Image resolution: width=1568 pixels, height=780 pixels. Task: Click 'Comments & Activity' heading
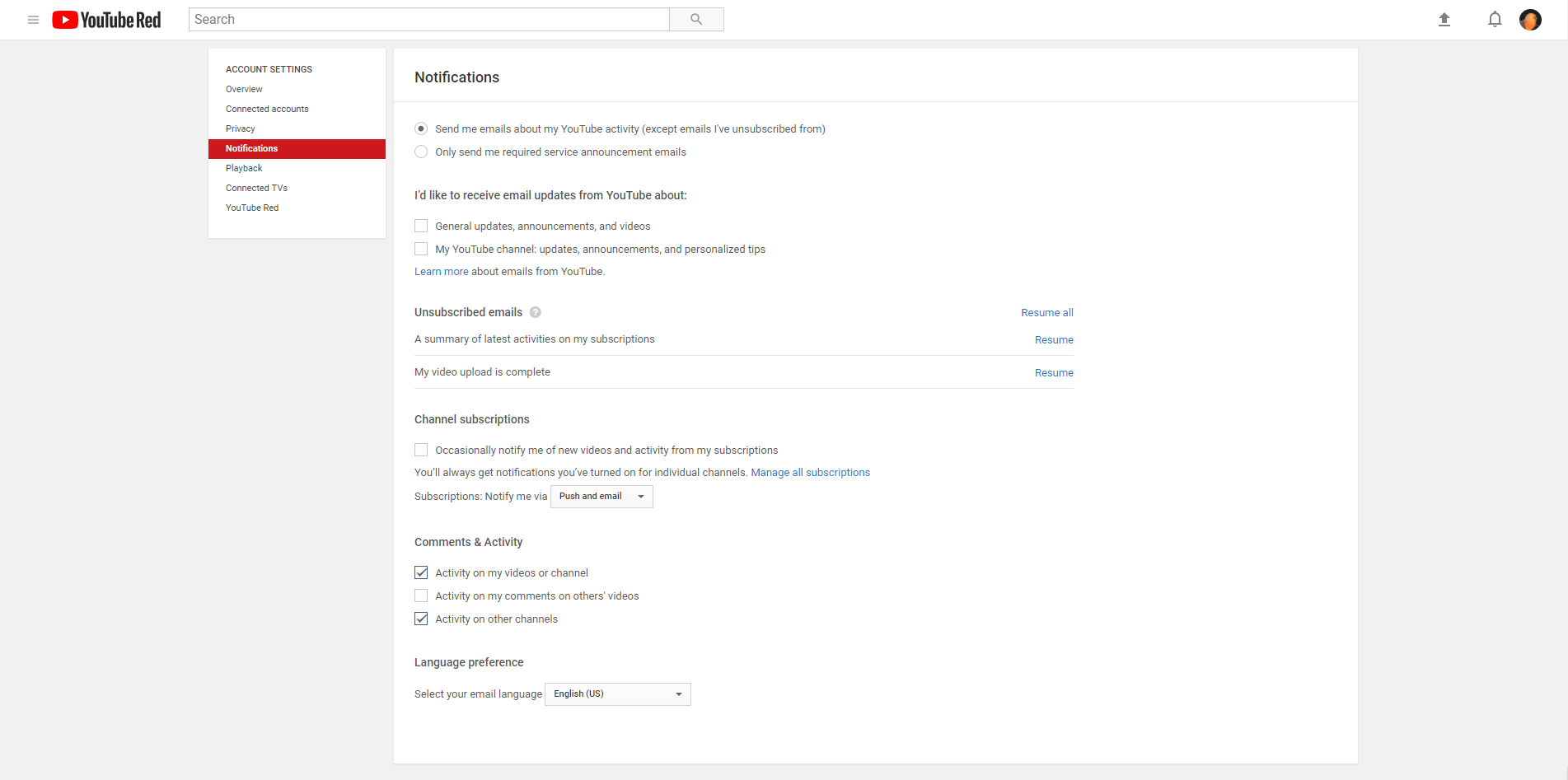tap(468, 542)
